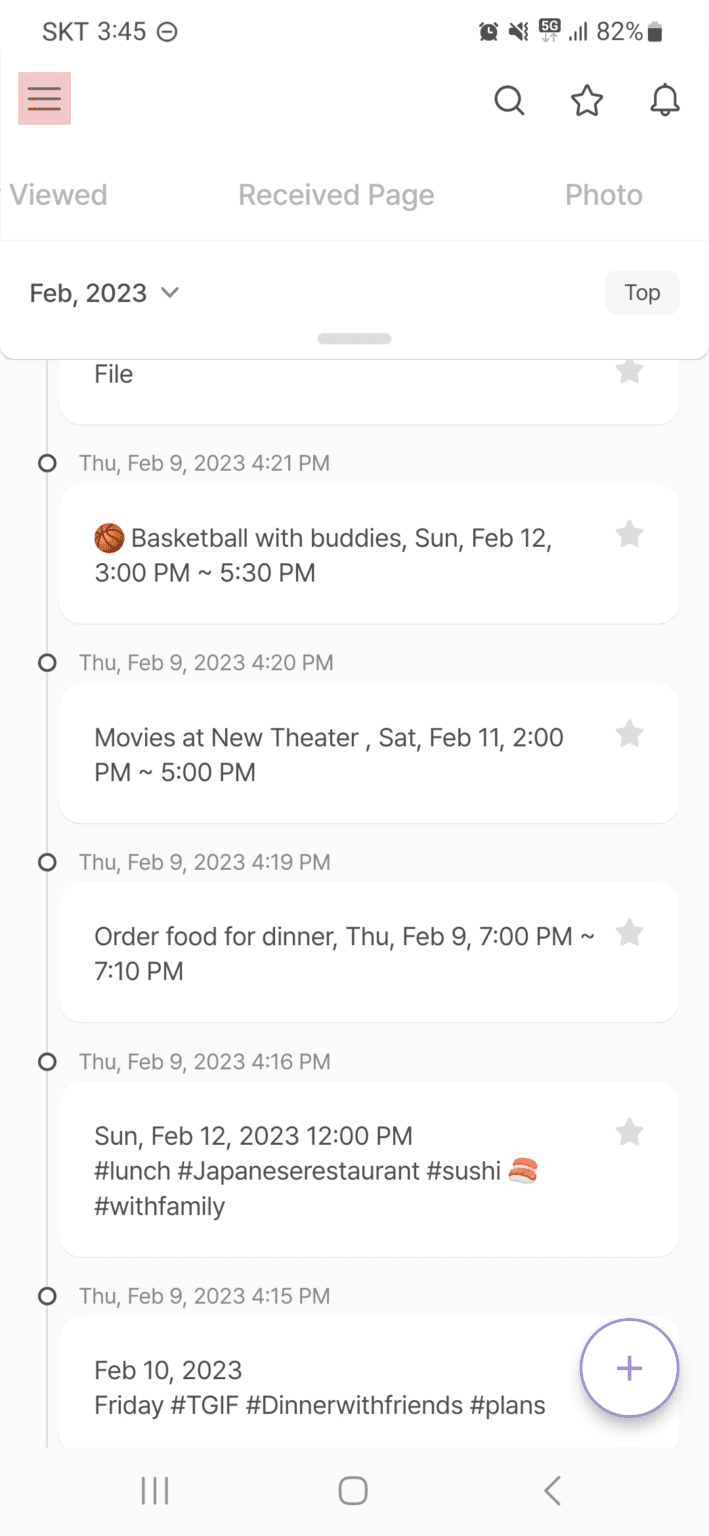Switch to the Received Page tab
The height and width of the screenshot is (1536, 709).
(x=336, y=194)
